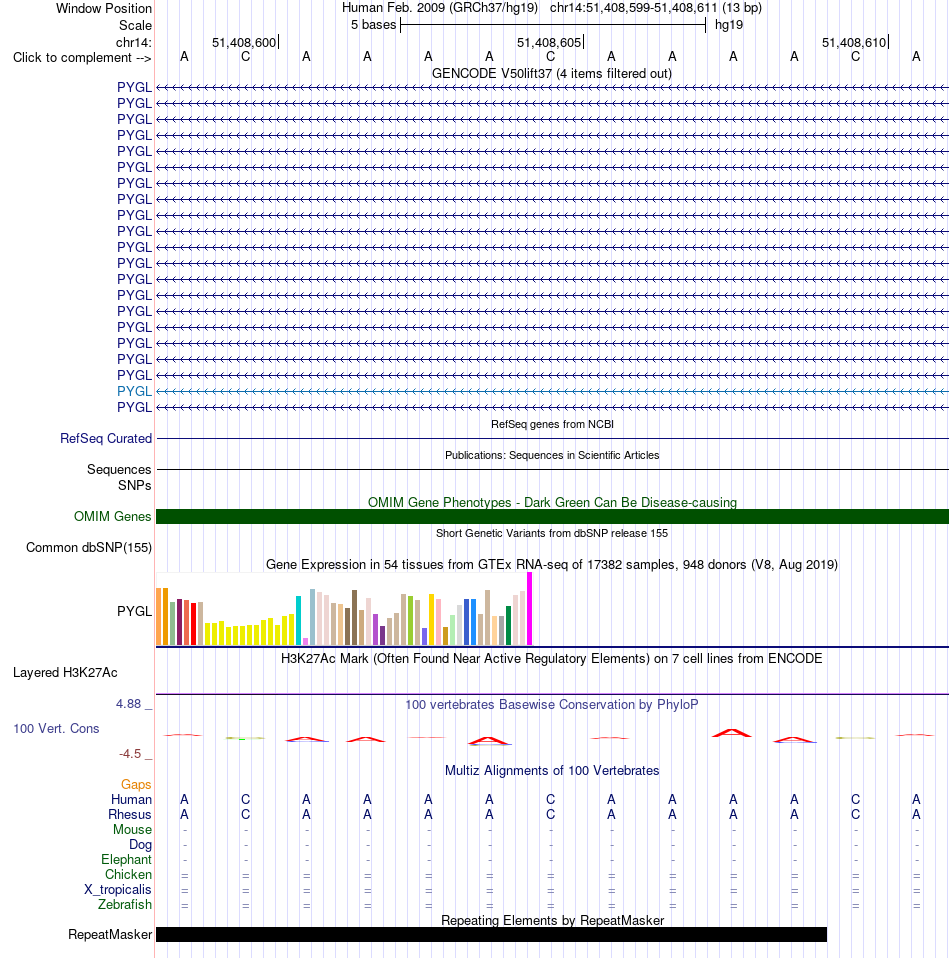Screen dimensions: 950x958
Task: Click the Window Position track label
Action: pyautogui.click(x=104, y=9)
